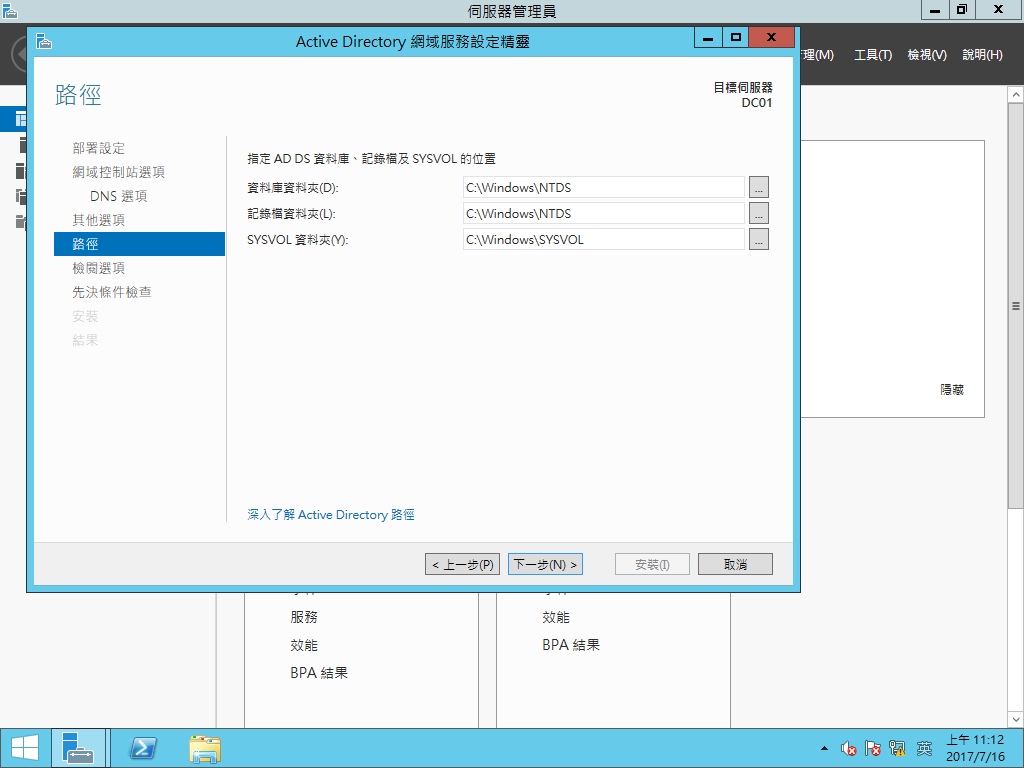Browse for the 資料庫資料夾 folder
1024x768 pixels.
758,187
